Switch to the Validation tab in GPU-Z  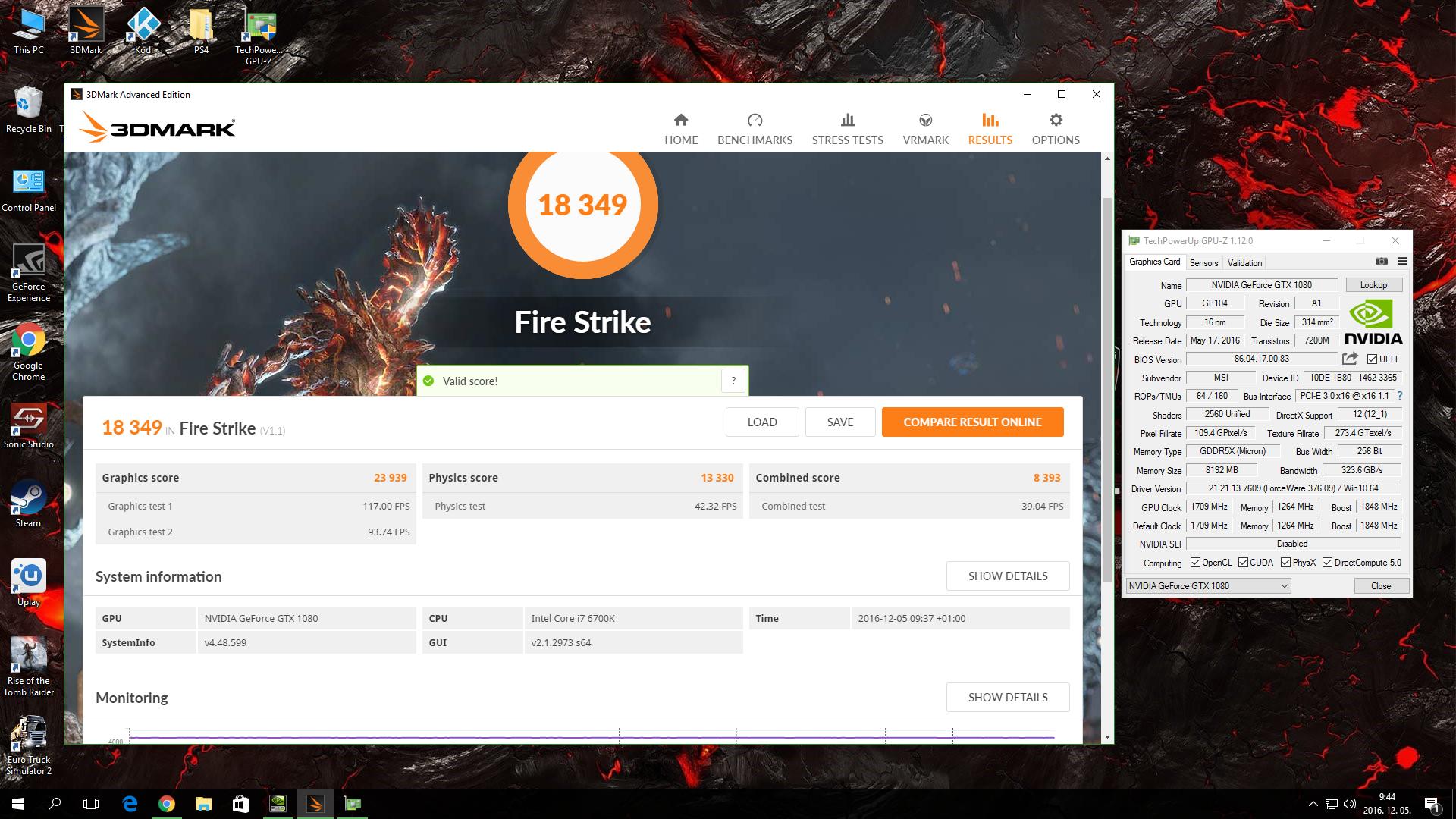pyautogui.click(x=1244, y=262)
